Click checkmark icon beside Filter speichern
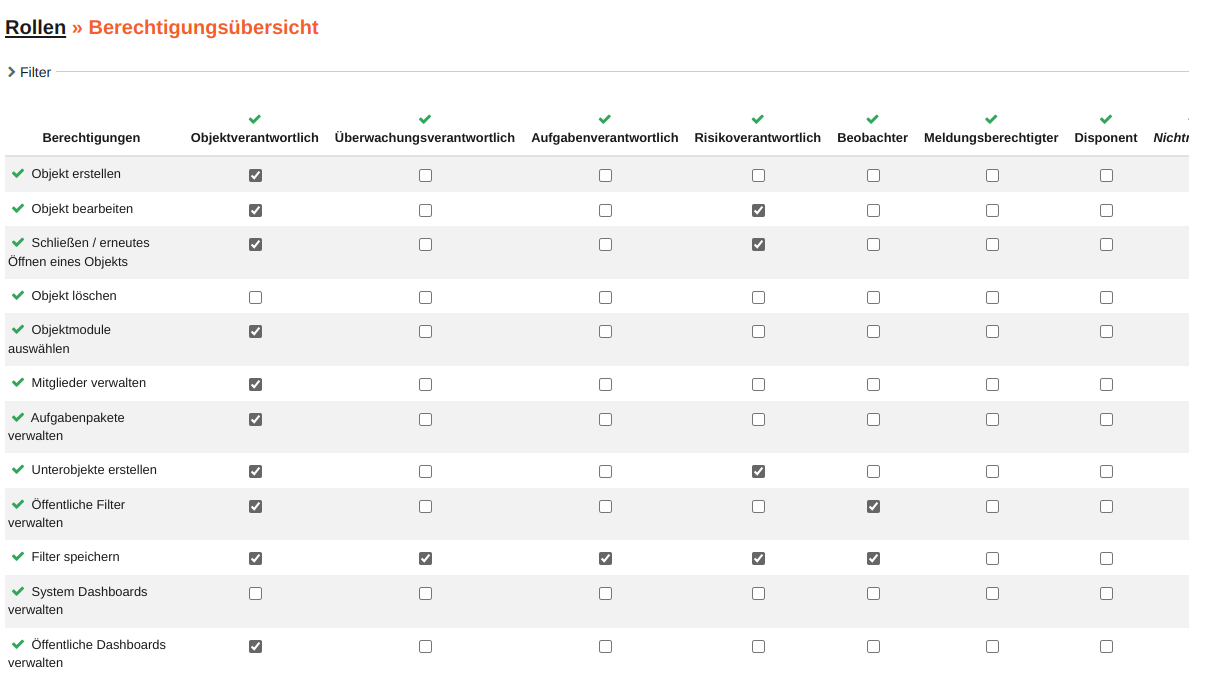Viewport: 1216px width, 677px height. pos(18,556)
